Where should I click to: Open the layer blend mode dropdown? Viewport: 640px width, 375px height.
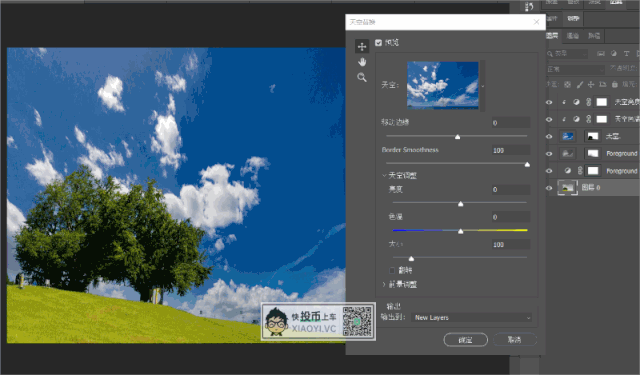pos(575,69)
